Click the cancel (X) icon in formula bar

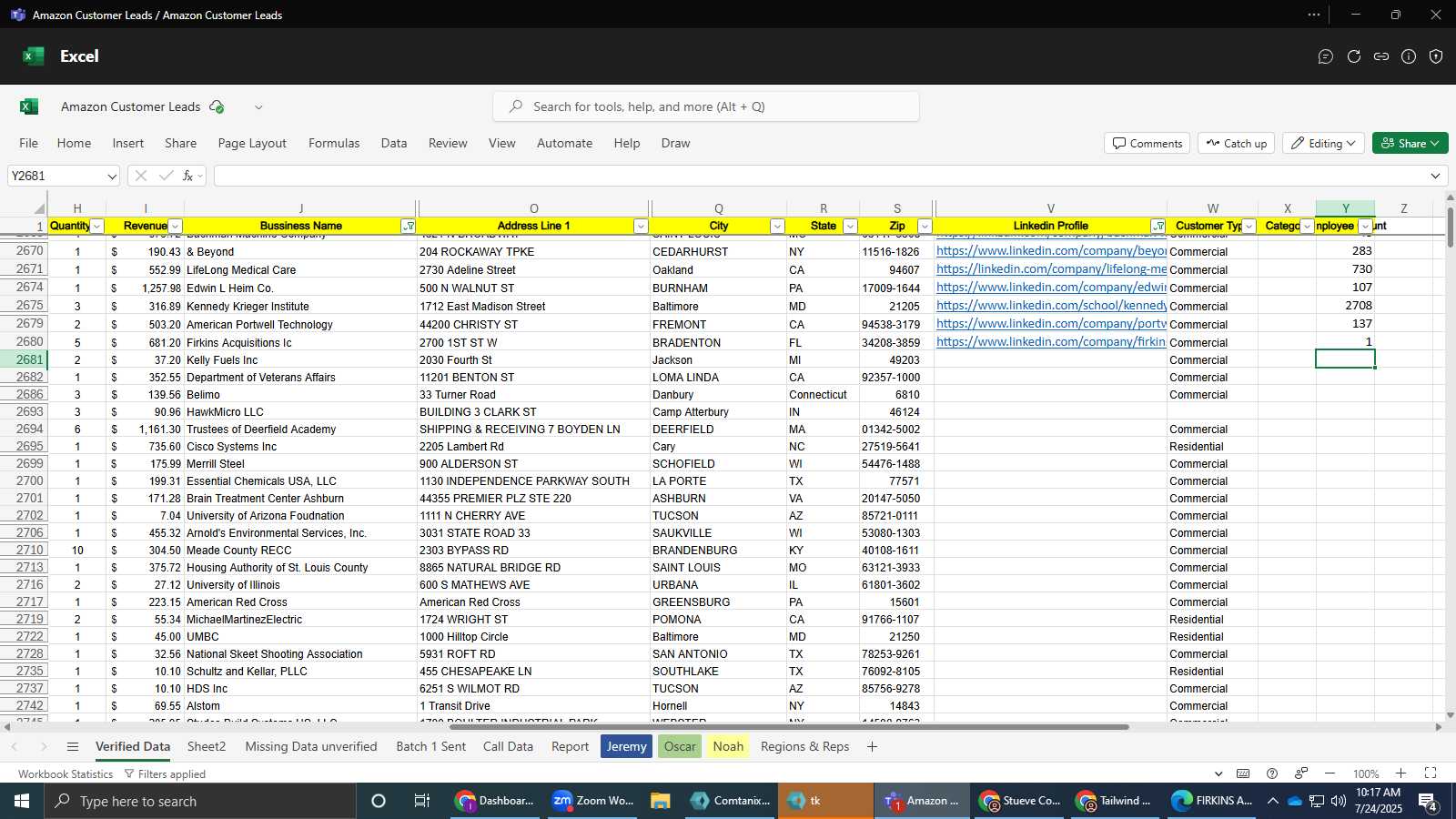tap(140, 176)
